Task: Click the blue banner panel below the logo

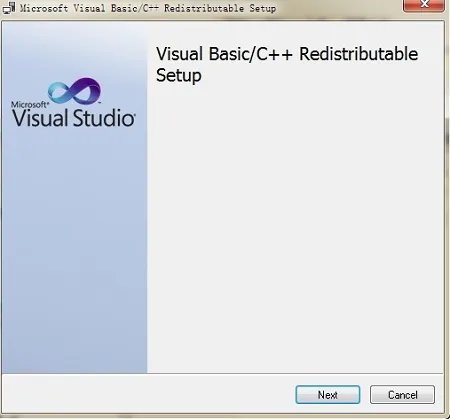Action: click(x=74, y=250)
